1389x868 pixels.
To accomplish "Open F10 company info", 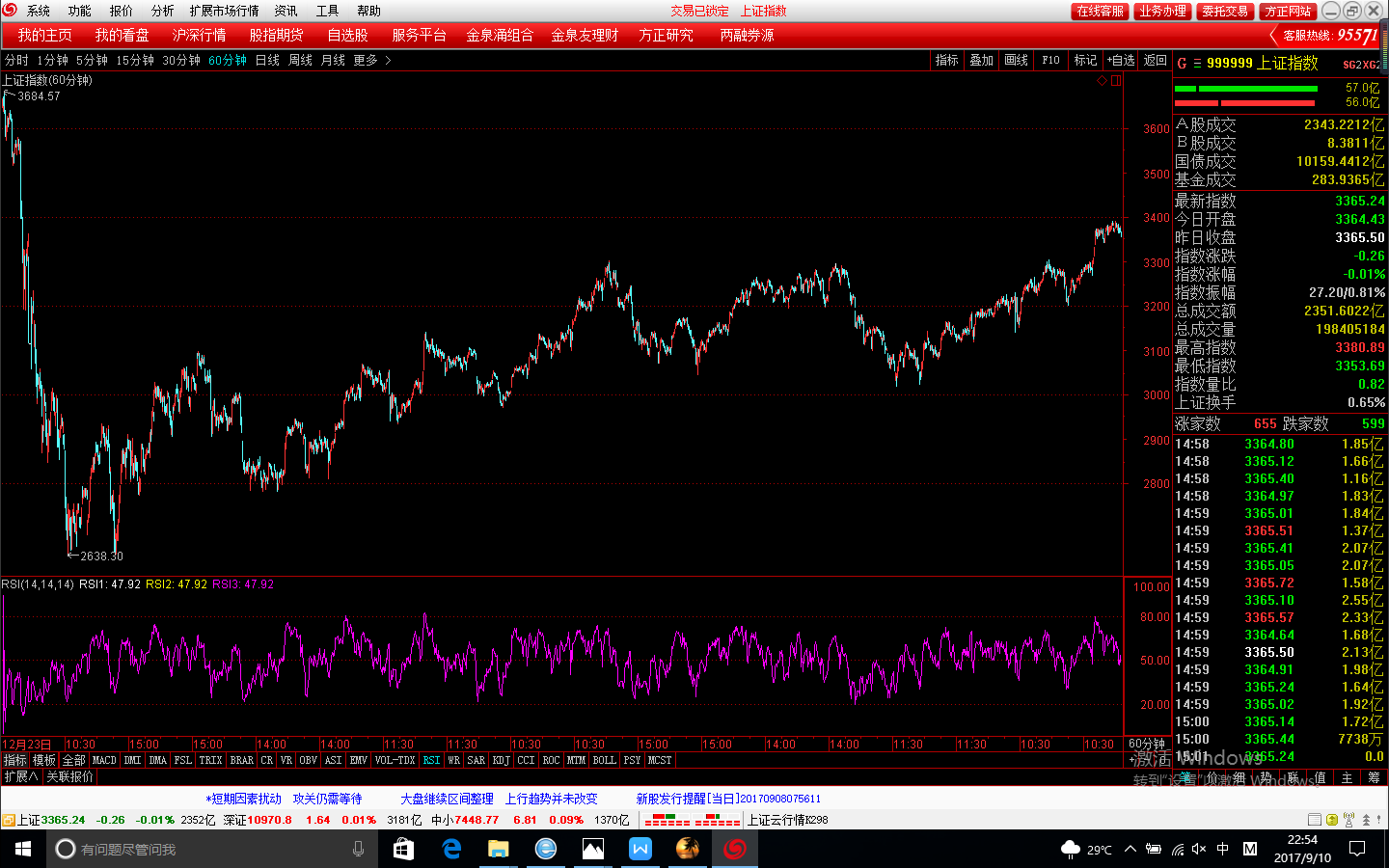I will pos(1050,60).
